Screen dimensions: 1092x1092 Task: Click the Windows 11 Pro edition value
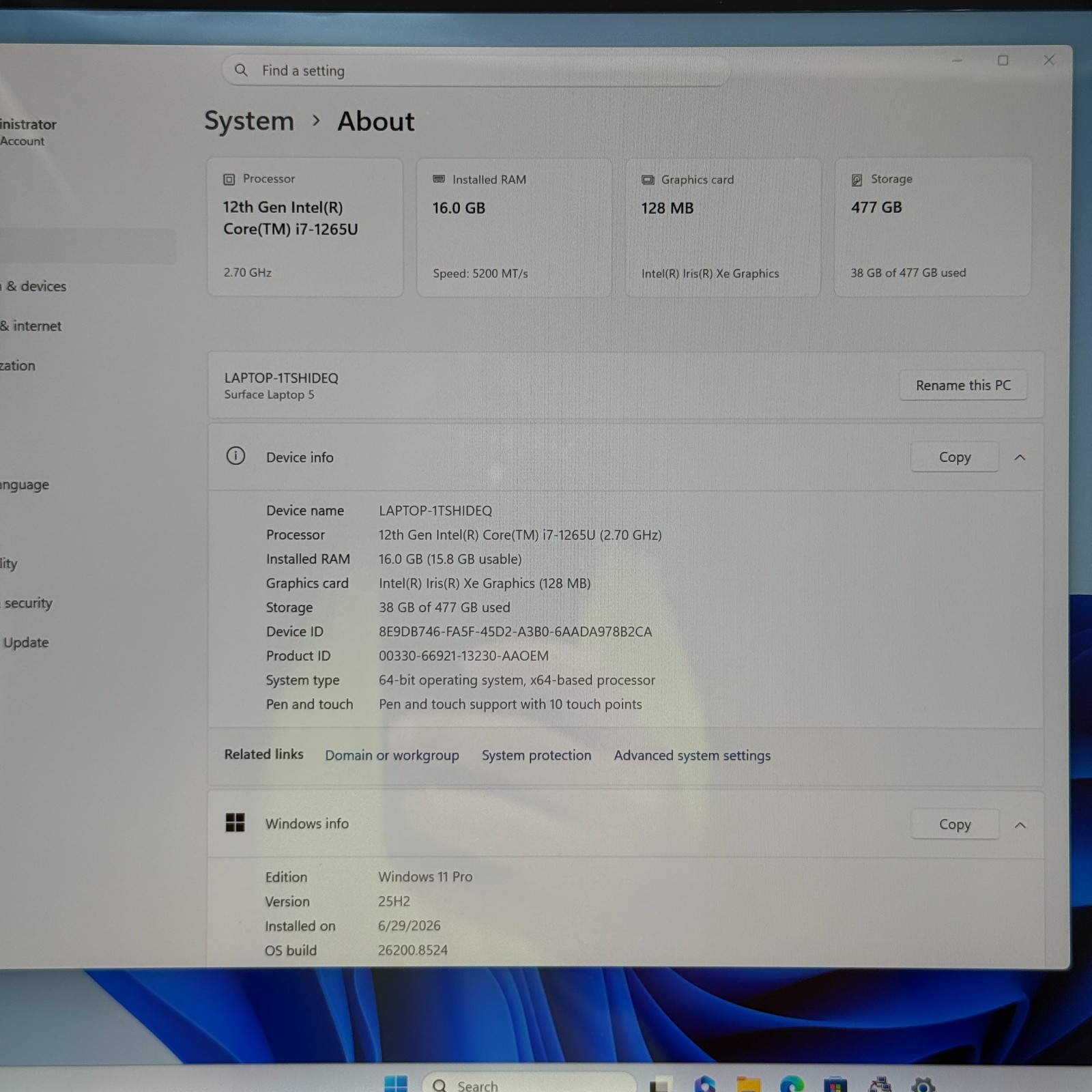(x=425, y=877)
